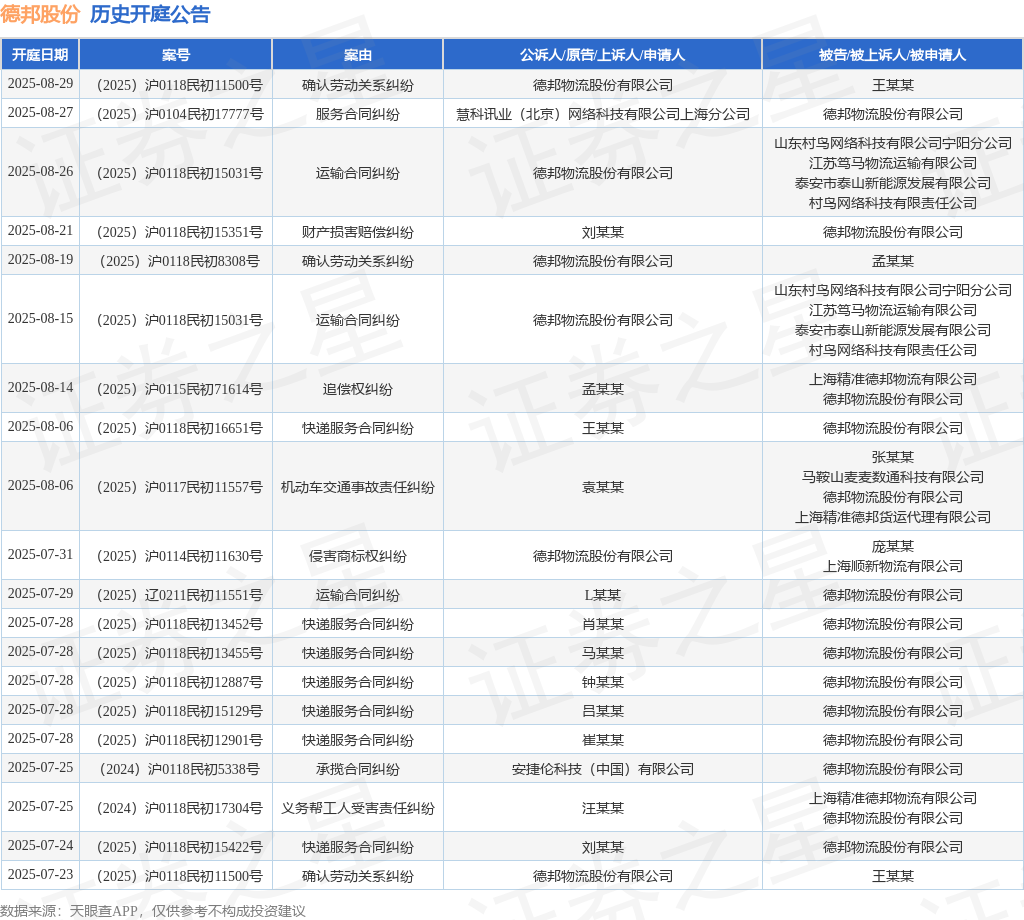Click the 公诉人/原告/上诉人/申请人 column header
The height and width of the screenshot is (920, 1024).
click(x=602, y=55)
